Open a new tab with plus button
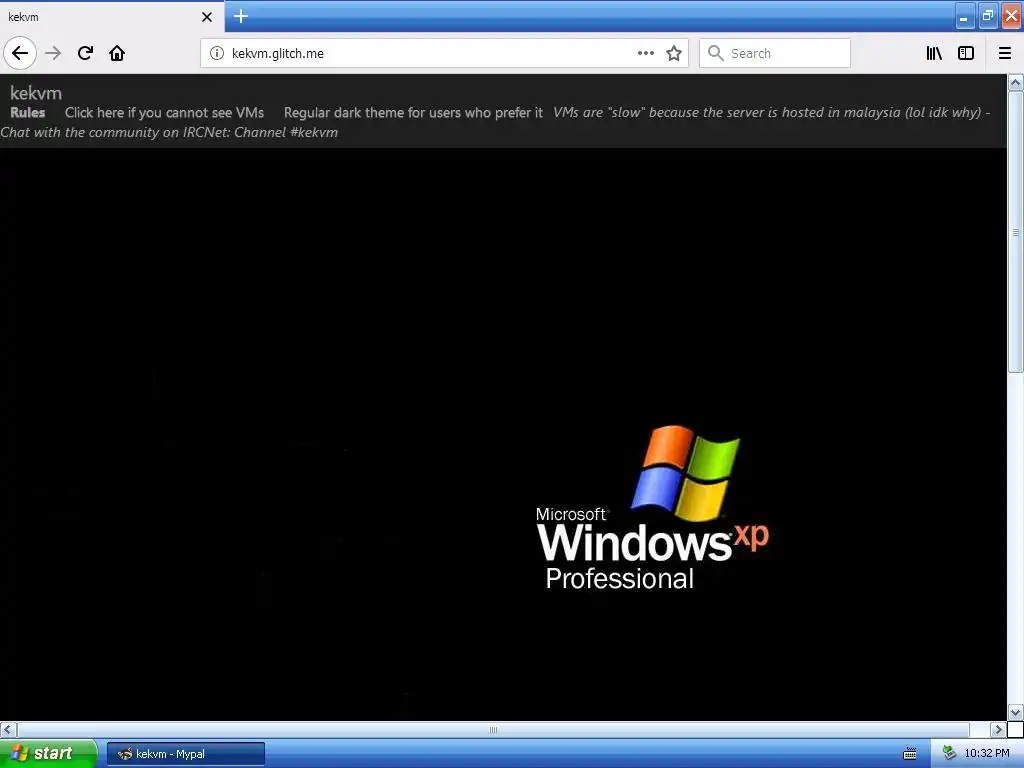This screenshot has width=1024, height=768. (240, 16)
